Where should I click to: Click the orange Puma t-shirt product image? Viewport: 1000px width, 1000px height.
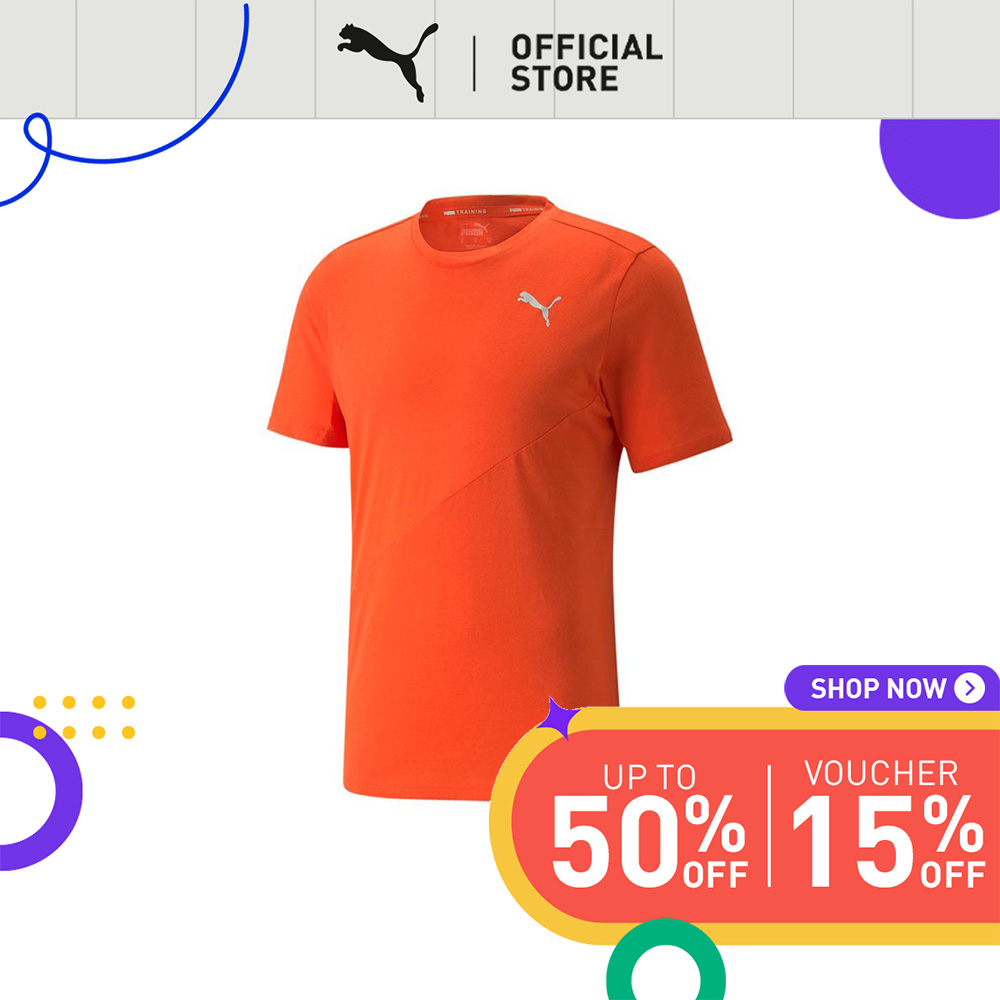pyautogui.click(x=499, y=497)
